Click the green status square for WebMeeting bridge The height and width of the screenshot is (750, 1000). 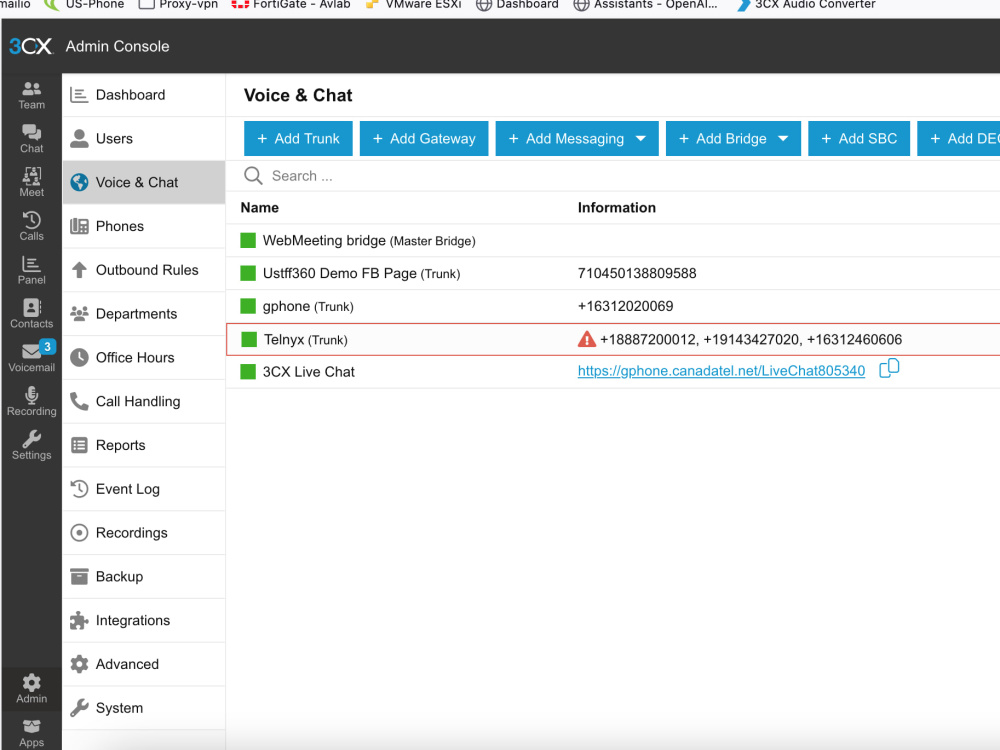pyautogui.click(x=248, y=240)
